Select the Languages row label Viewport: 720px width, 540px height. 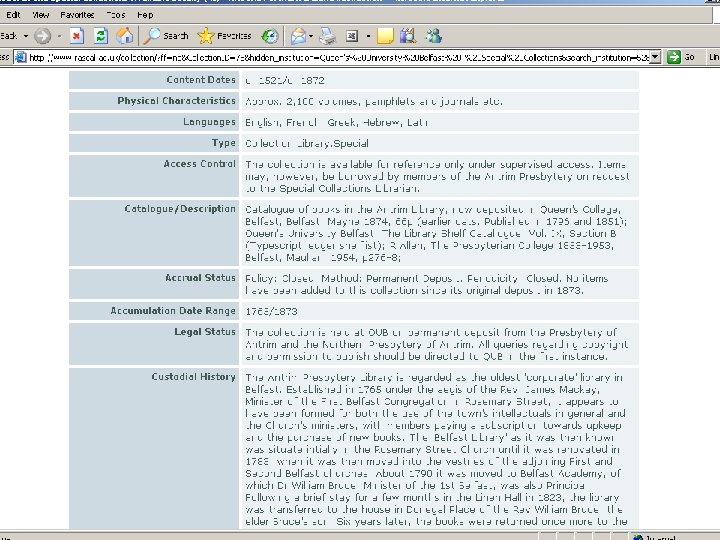(x=209, y=122)
